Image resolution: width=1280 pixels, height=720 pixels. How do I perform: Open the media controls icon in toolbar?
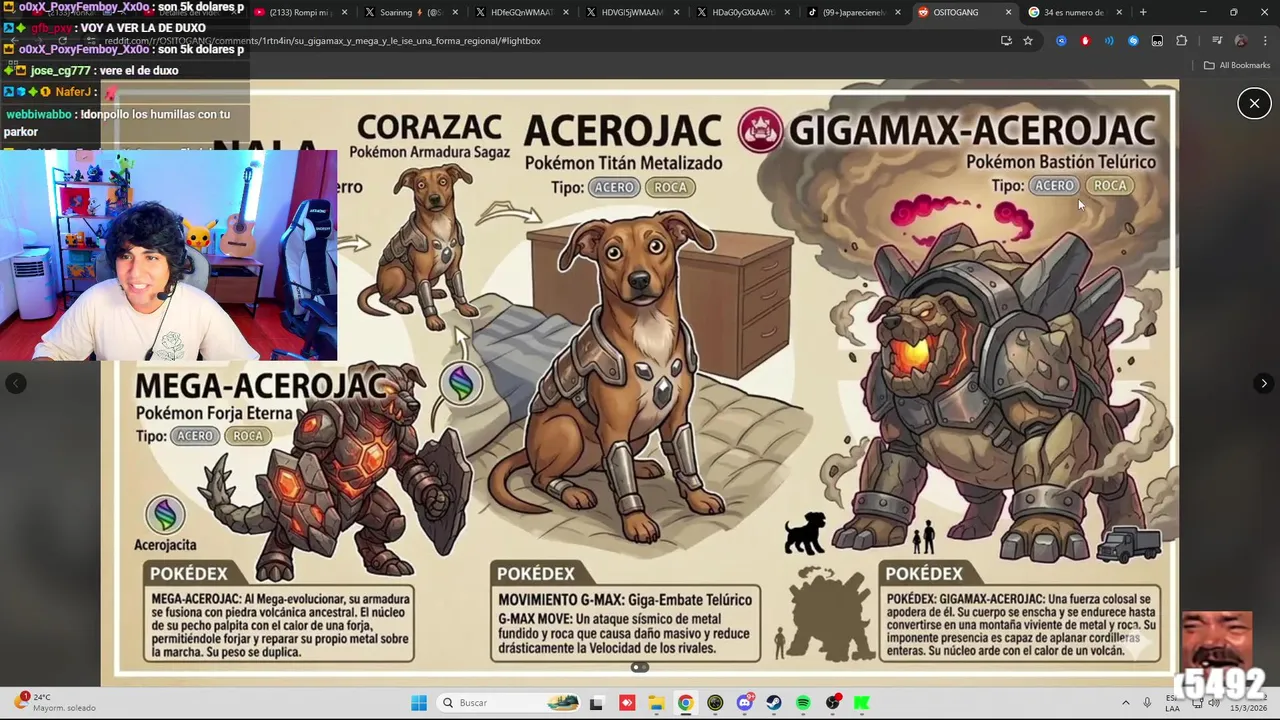point(1216,41)
